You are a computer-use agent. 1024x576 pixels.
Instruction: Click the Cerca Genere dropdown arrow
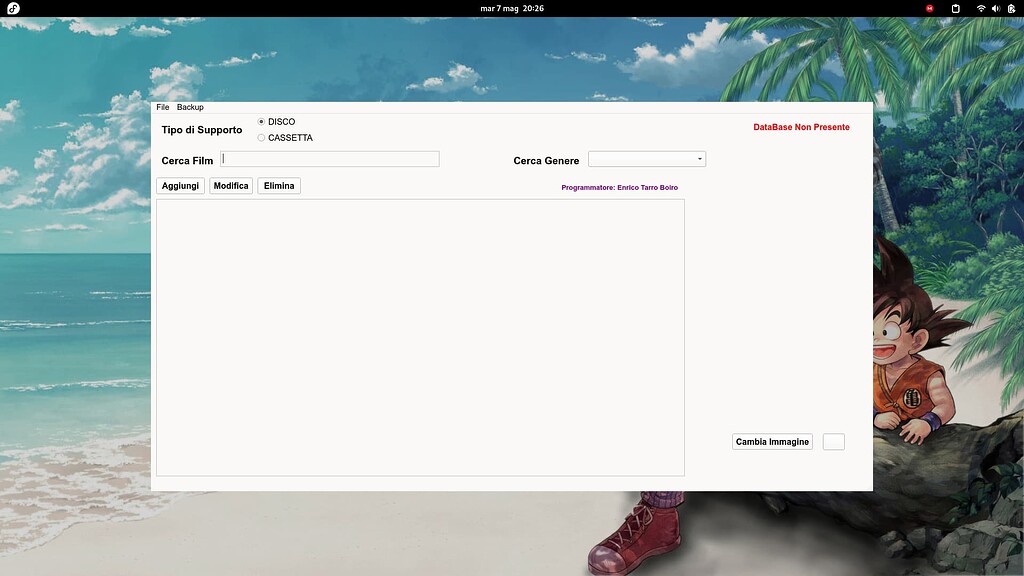pos(699,159)
